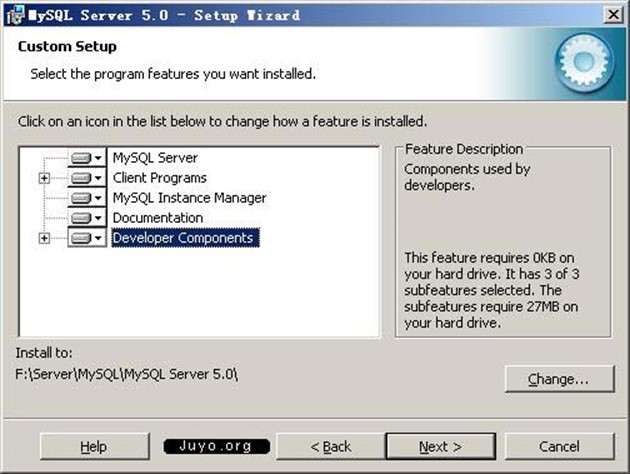Select the MySQL Server feature label
Image resolution: width=630 pixels, height=474 pixels.
(x=155, y=158)
